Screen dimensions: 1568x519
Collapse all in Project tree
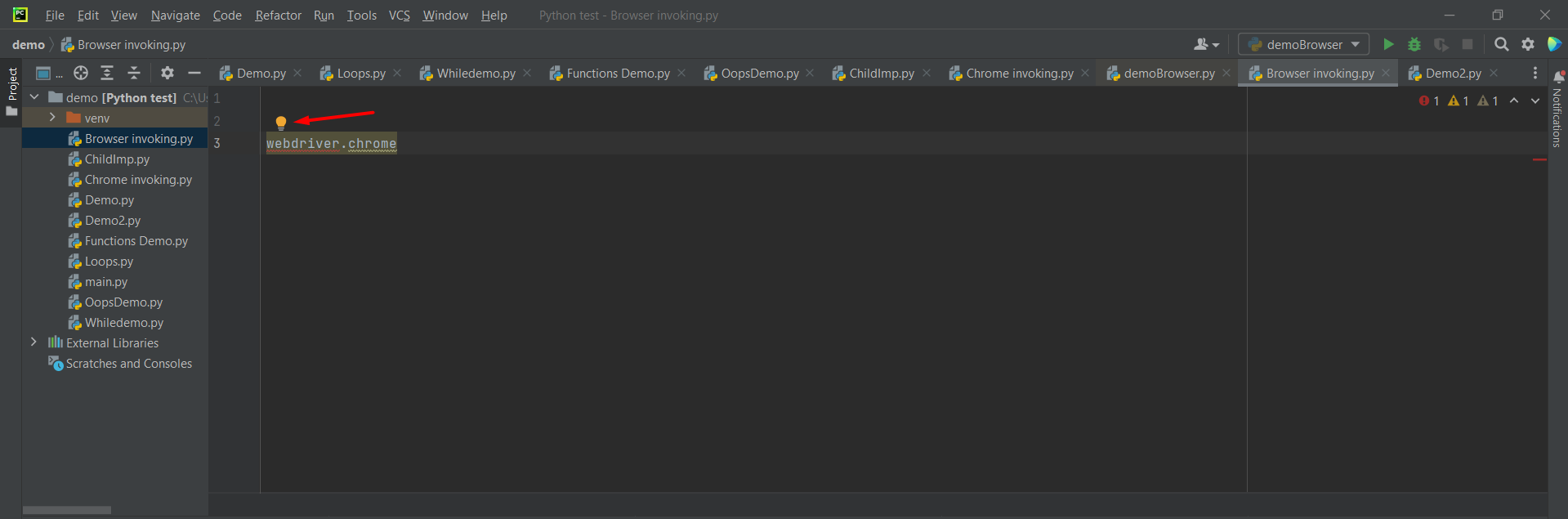134,73
